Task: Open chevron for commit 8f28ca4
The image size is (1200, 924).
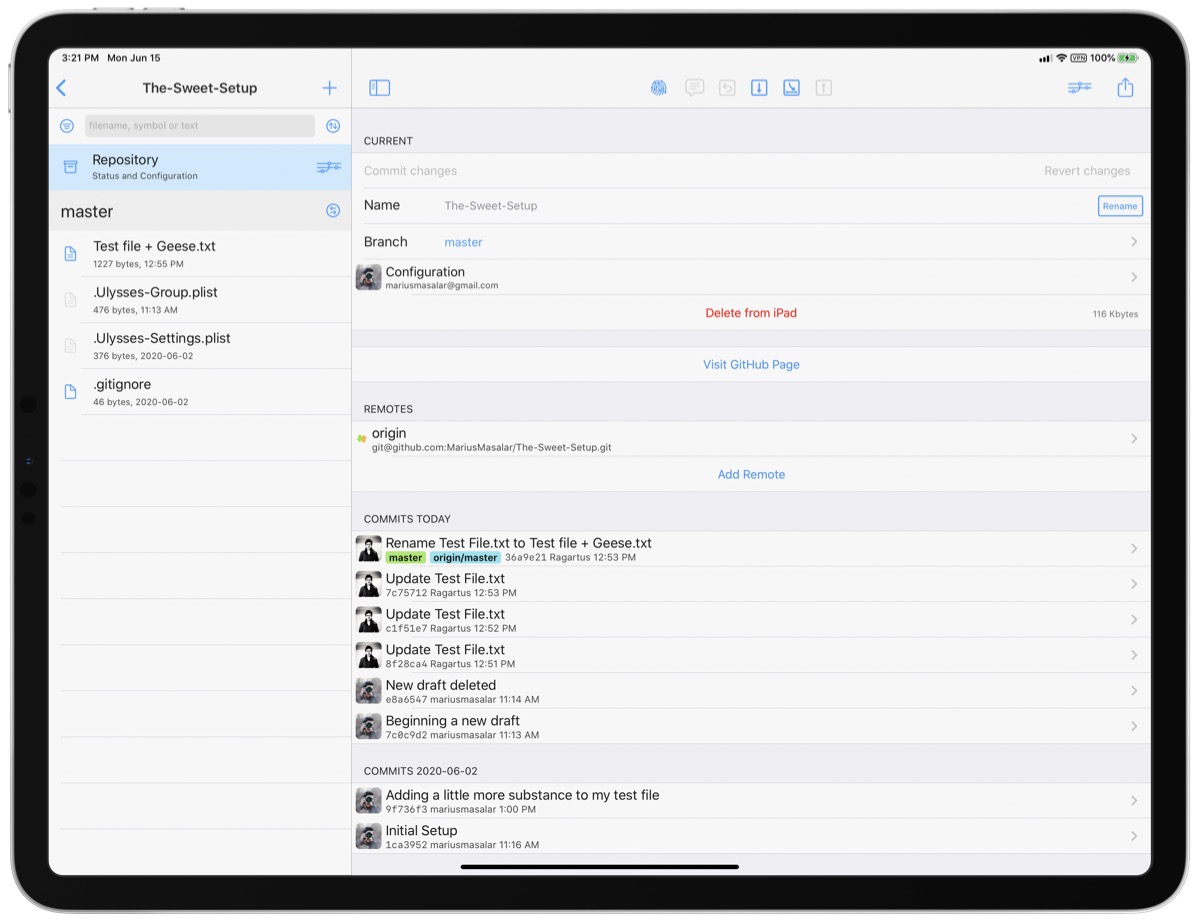Action: click(1134, 655)
